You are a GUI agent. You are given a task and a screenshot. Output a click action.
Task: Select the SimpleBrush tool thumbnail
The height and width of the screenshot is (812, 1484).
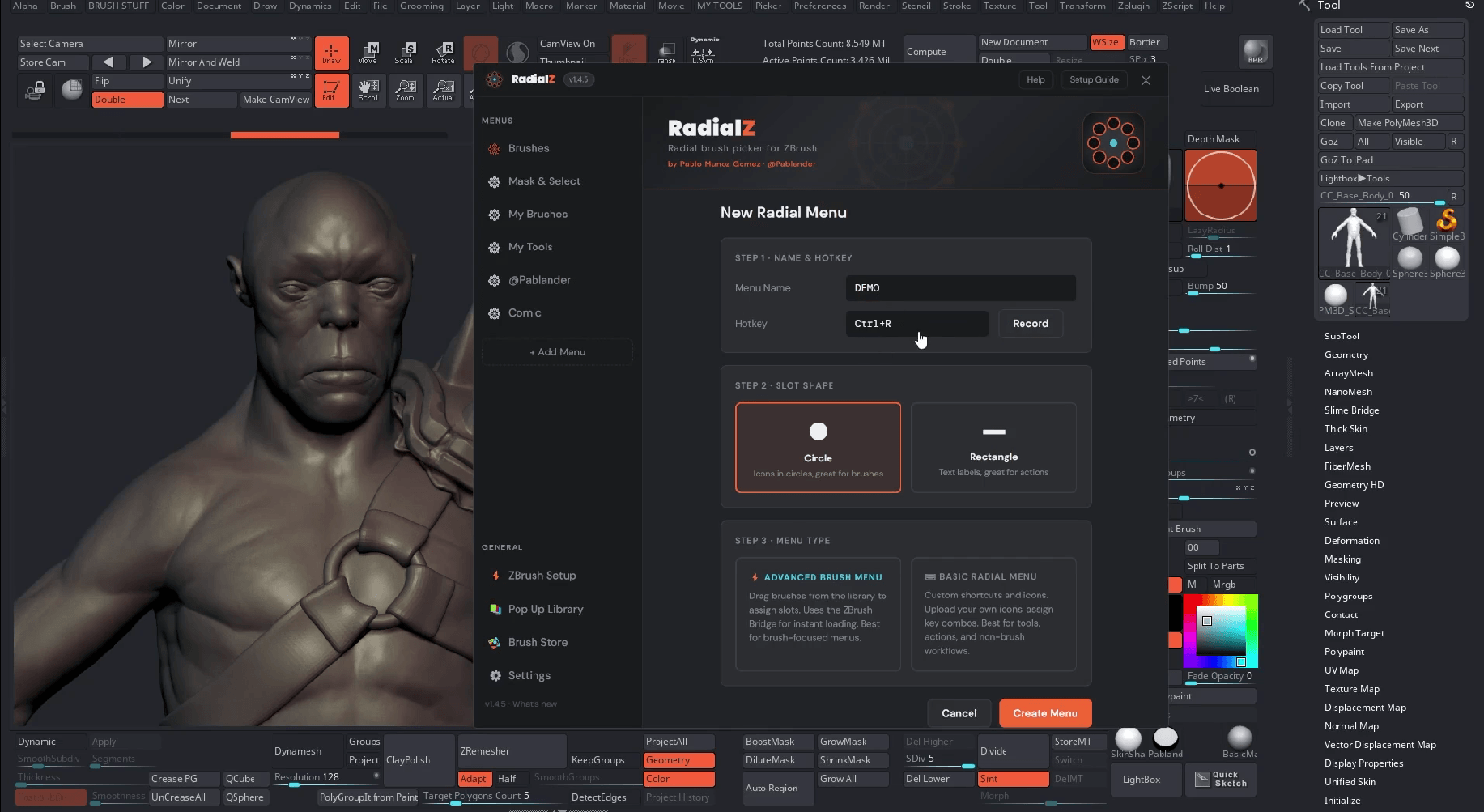[1447, 224]
